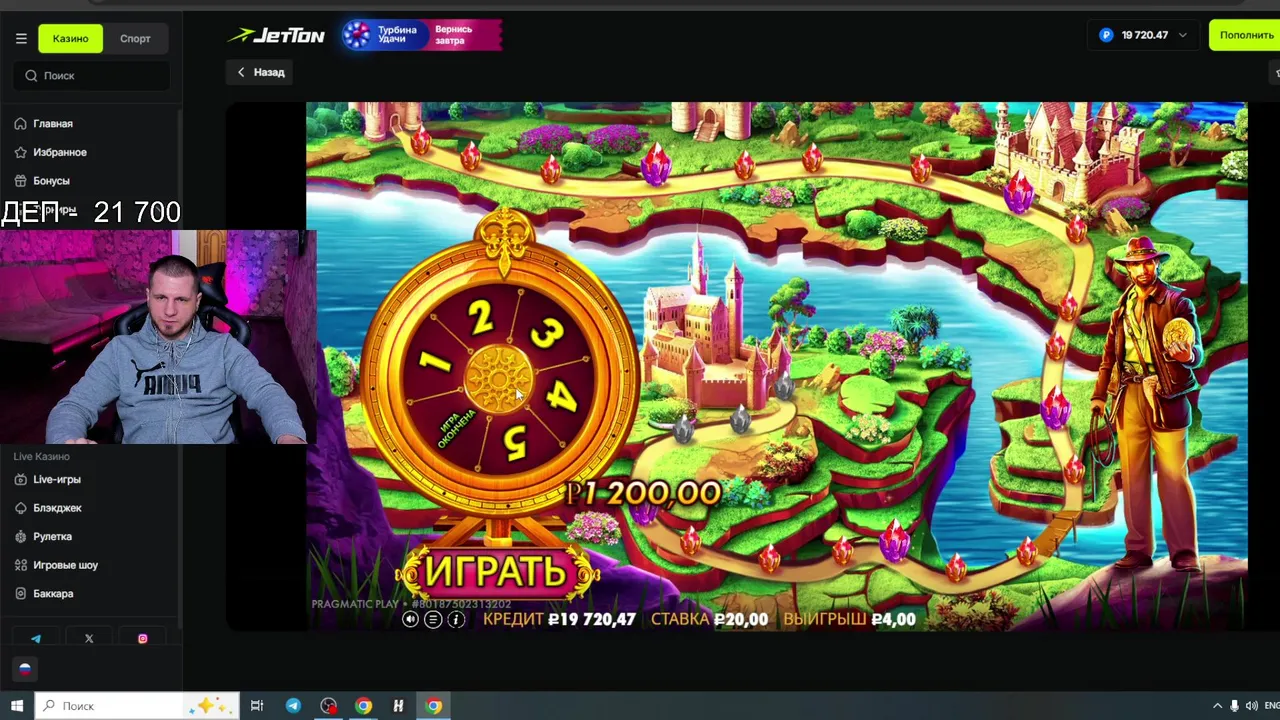Click the ₽1 200,00 prize amount
Screen dimensions: 1280x720
[643, 493]
